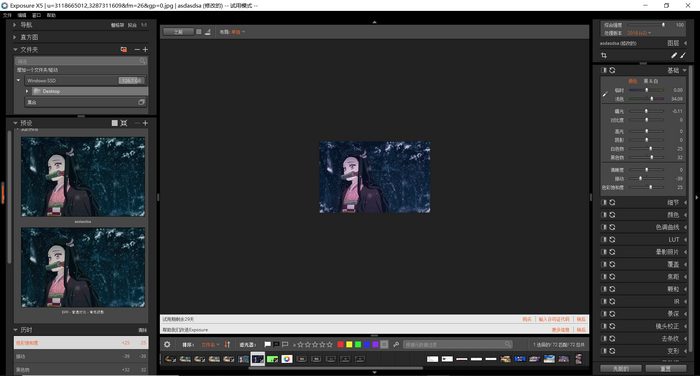
Task: Click the add folder plus icon in 文件夹
Action: [x=145, y=50]
